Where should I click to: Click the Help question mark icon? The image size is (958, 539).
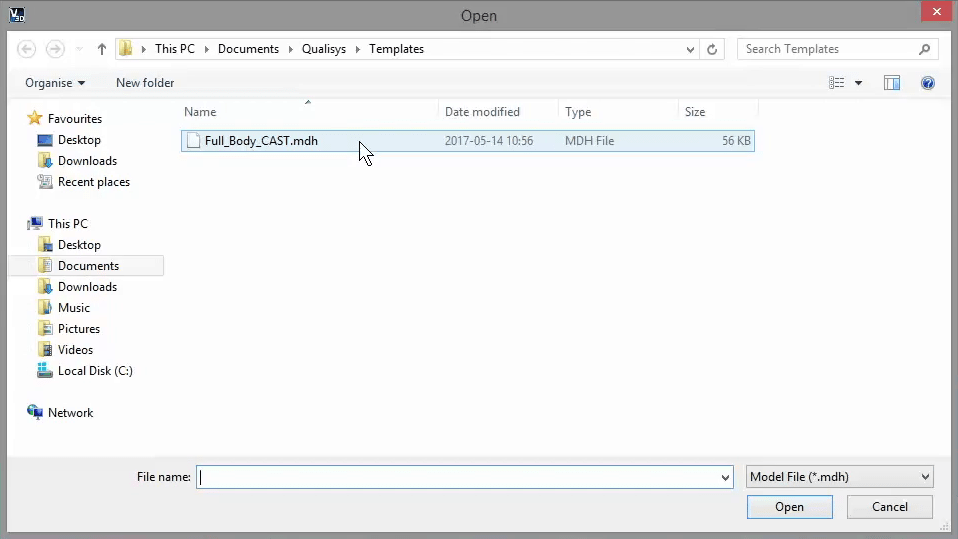pos(927,83)
